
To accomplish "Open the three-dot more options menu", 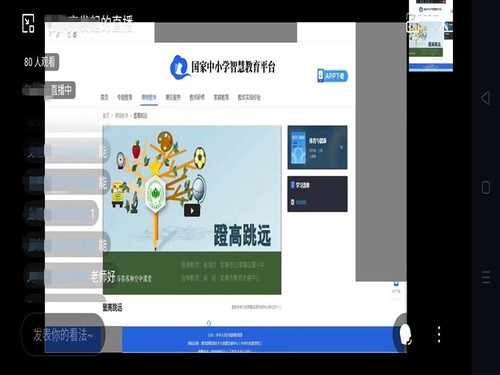I will pos(439,334).
